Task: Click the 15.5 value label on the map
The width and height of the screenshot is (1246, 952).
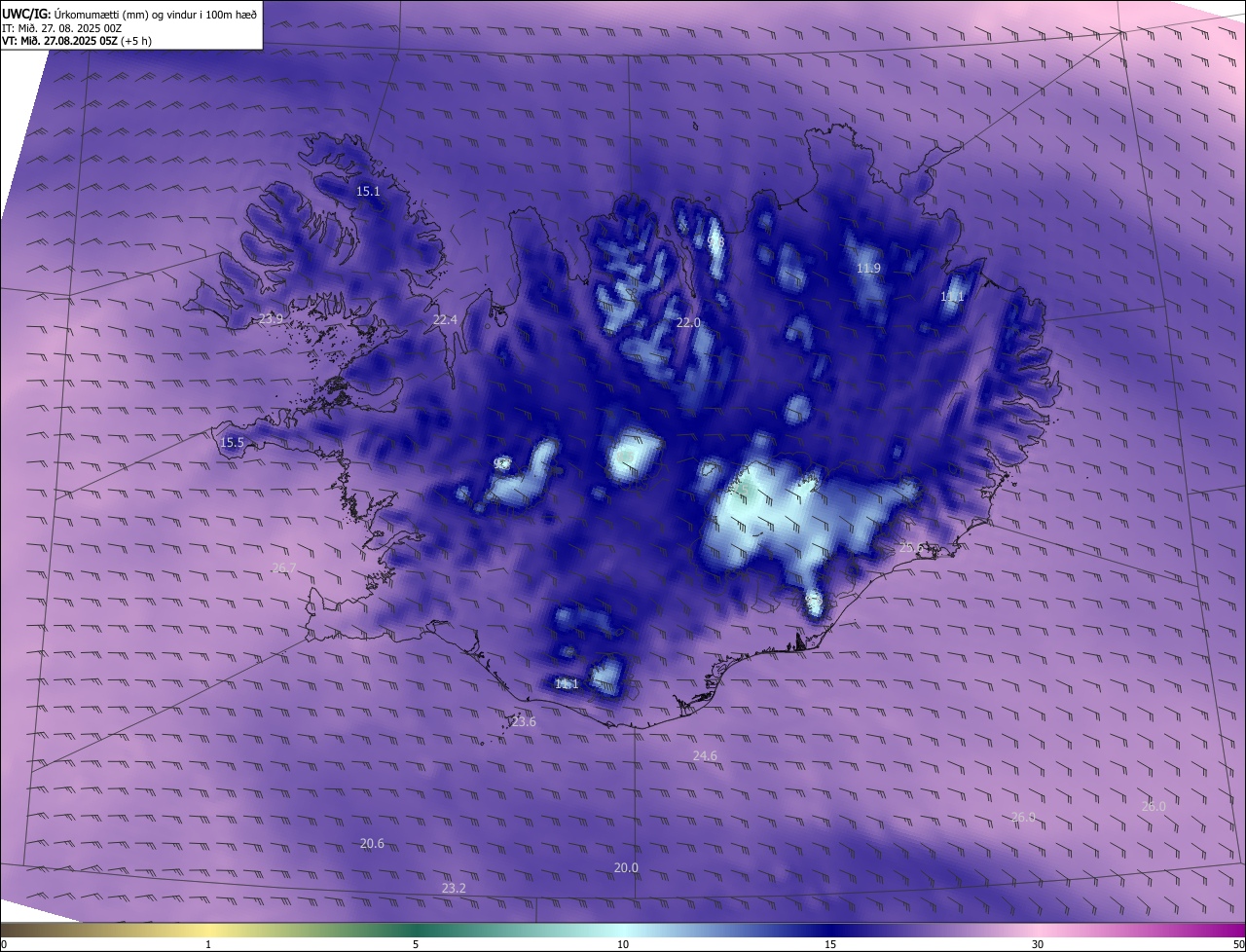Action: coord(232,443)
